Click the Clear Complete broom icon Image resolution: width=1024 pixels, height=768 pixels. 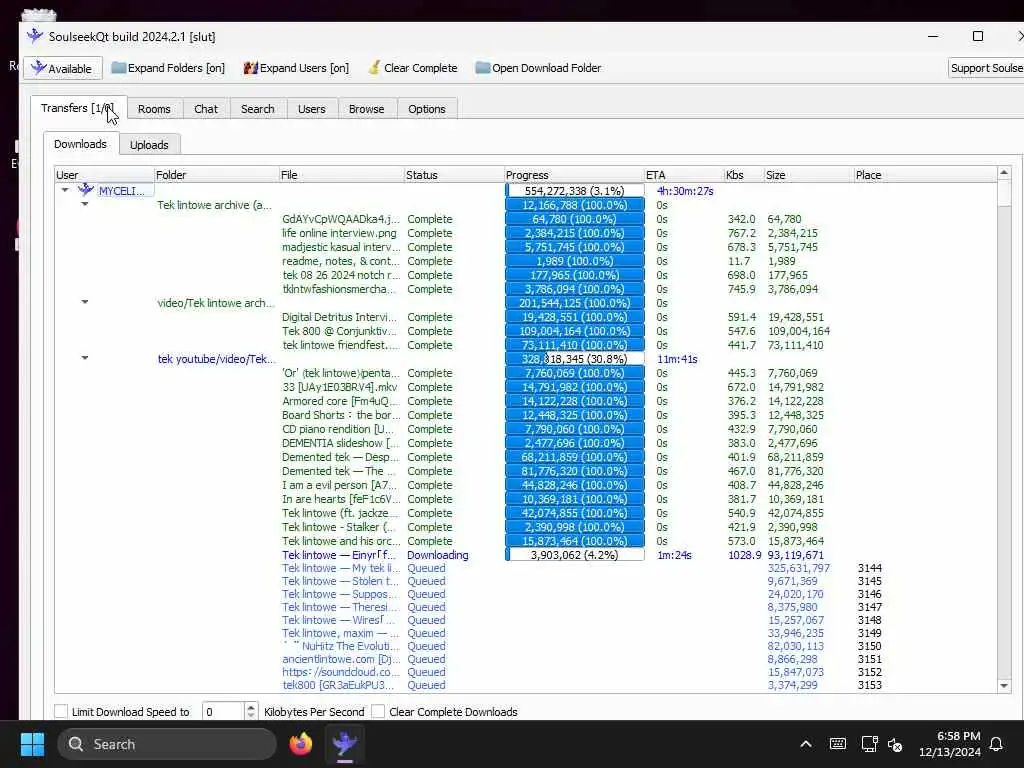(x=374, y=67)
